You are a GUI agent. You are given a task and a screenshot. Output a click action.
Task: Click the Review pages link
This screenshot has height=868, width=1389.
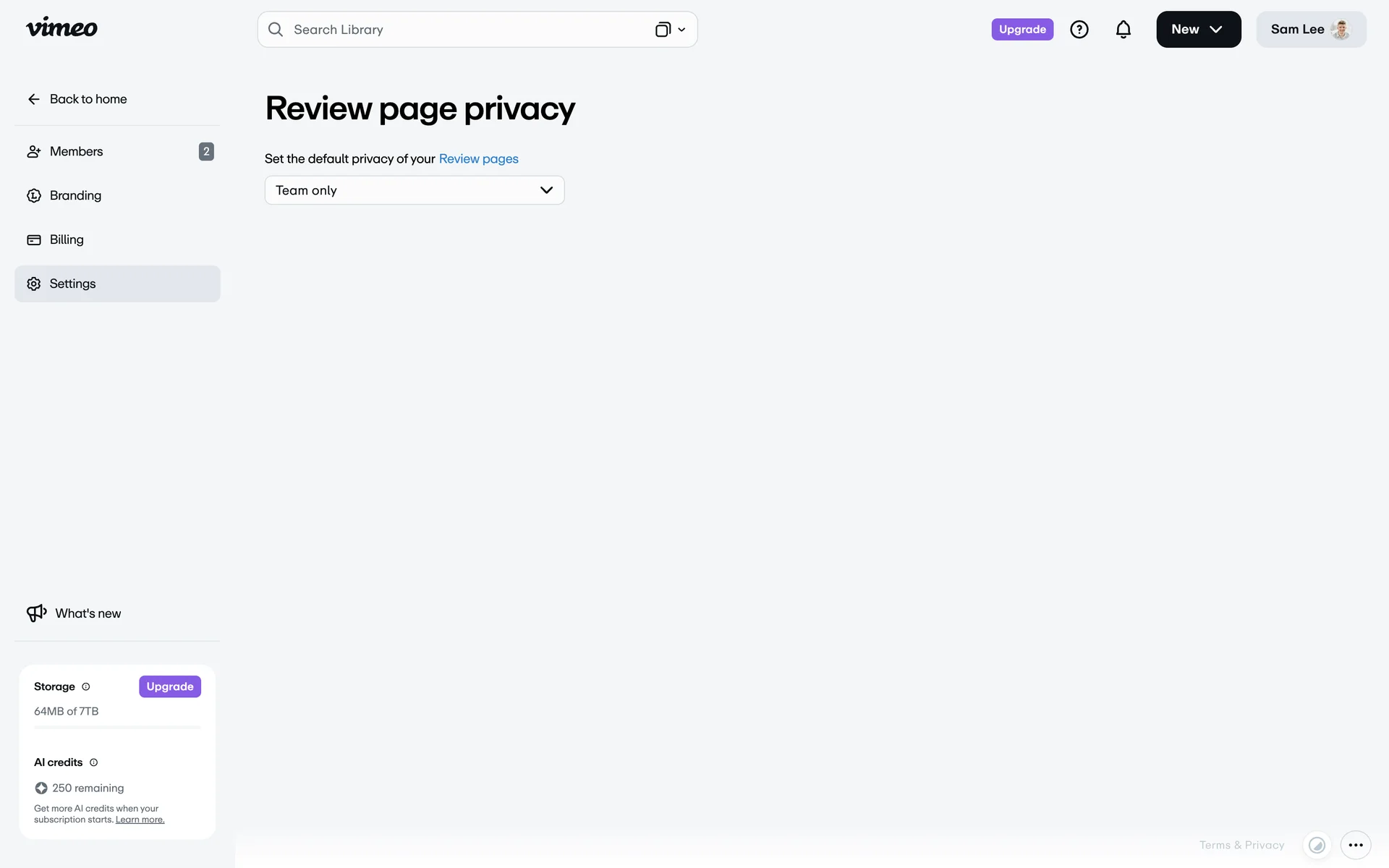pos(478,158)
